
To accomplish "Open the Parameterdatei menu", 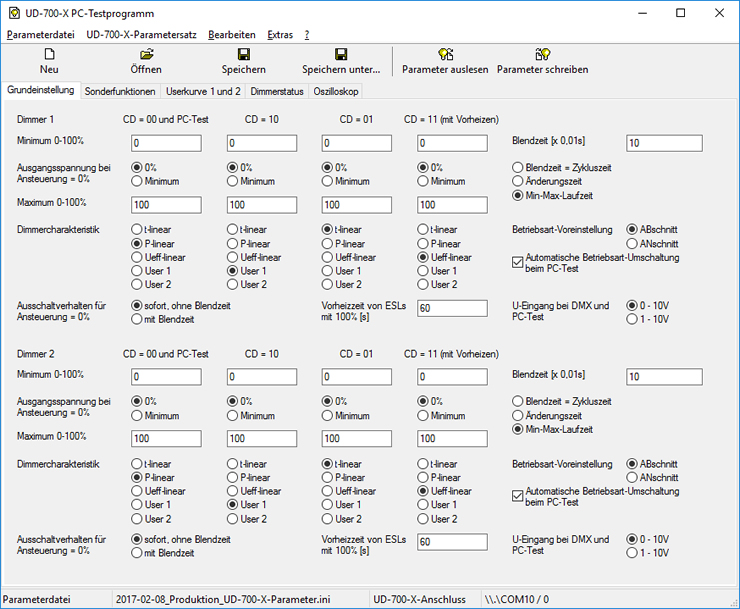I will click(x=40, y=34).
